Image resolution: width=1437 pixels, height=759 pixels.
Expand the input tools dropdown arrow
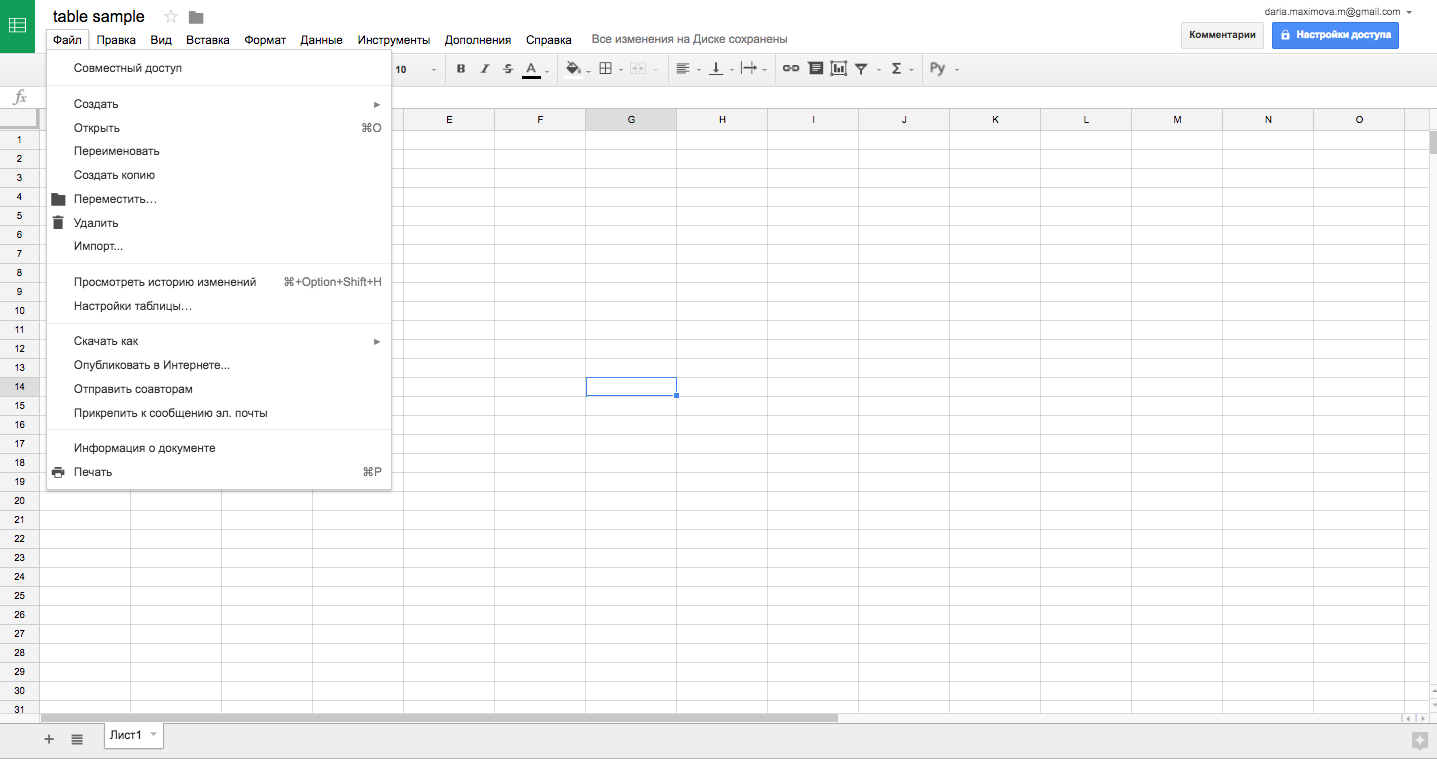[957, 70]
